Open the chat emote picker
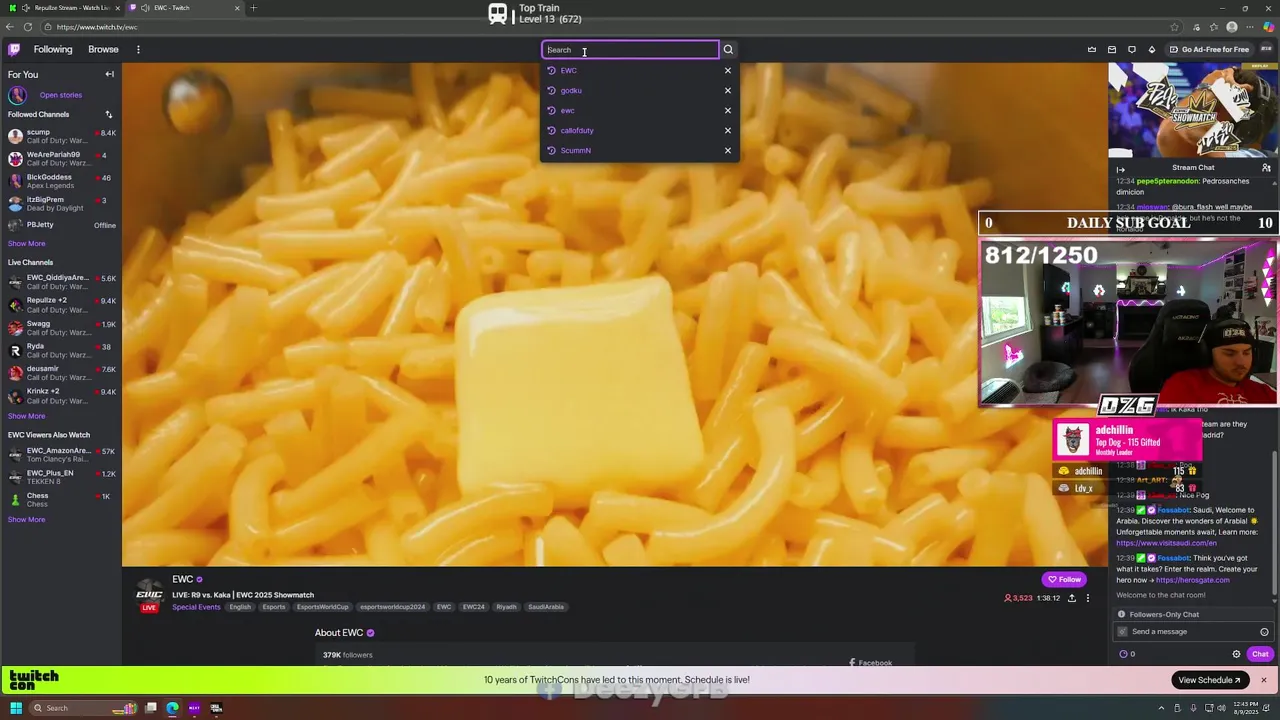 pos(1264,632)
